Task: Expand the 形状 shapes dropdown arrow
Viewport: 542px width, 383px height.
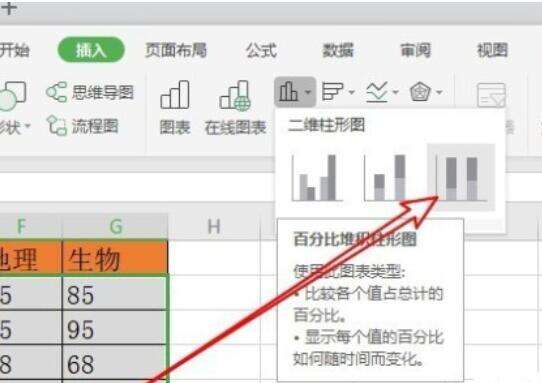Action: coord(28,126)
